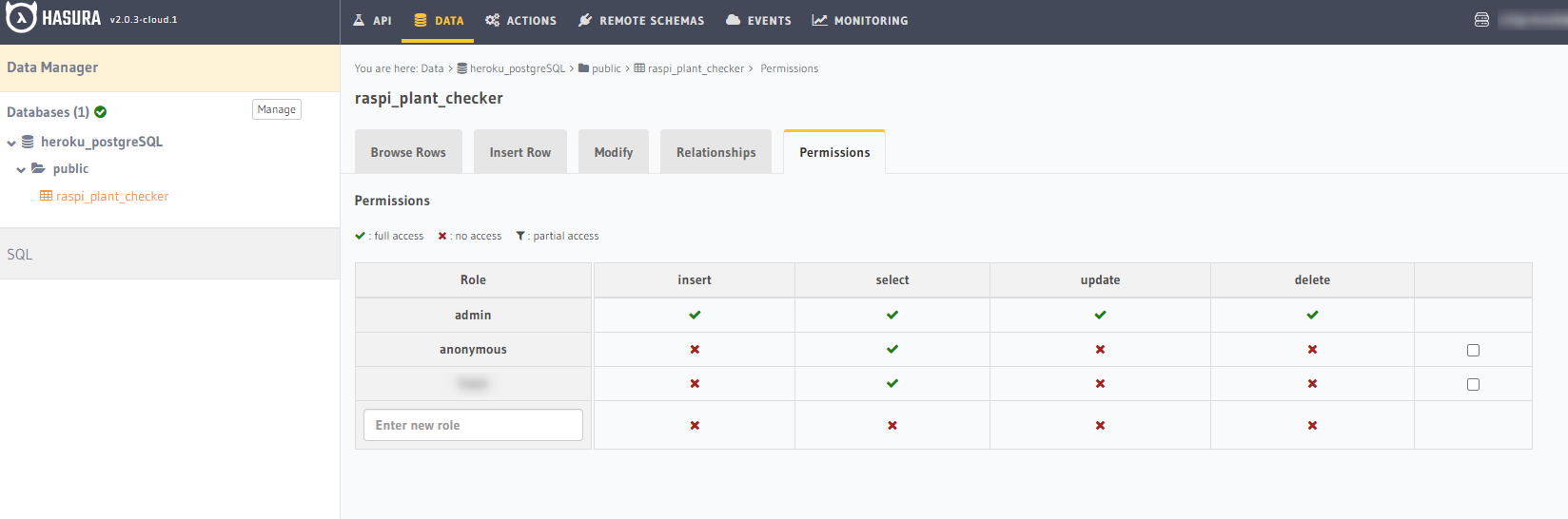The image size is (1568, 519).
Task: Edit blurred role update permission cross
Action: 1100,383
